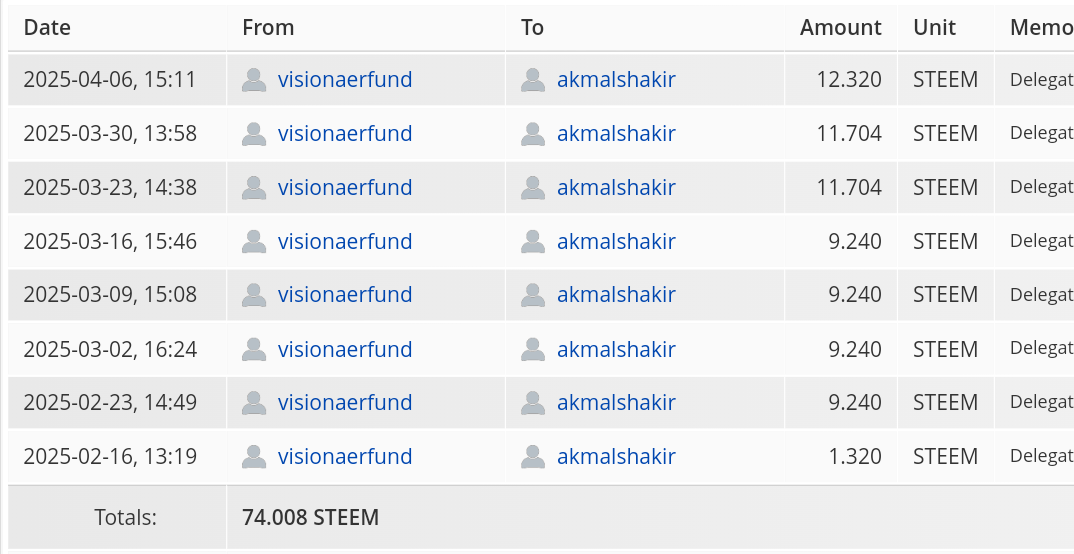Click visionaerfund avatar icon in 2025-03-02 row
The image size is (1074, 554).
[254, 349]
